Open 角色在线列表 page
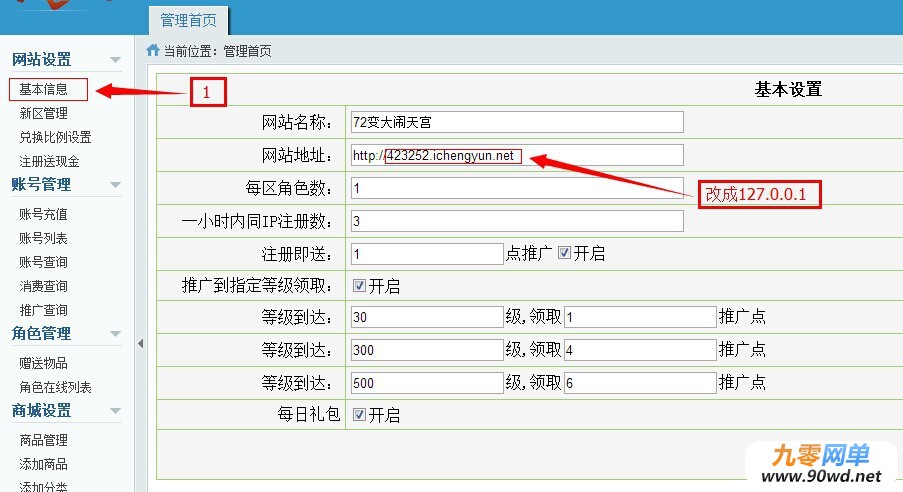This screenshot has height=492, width=903. [x=55, y=387]
